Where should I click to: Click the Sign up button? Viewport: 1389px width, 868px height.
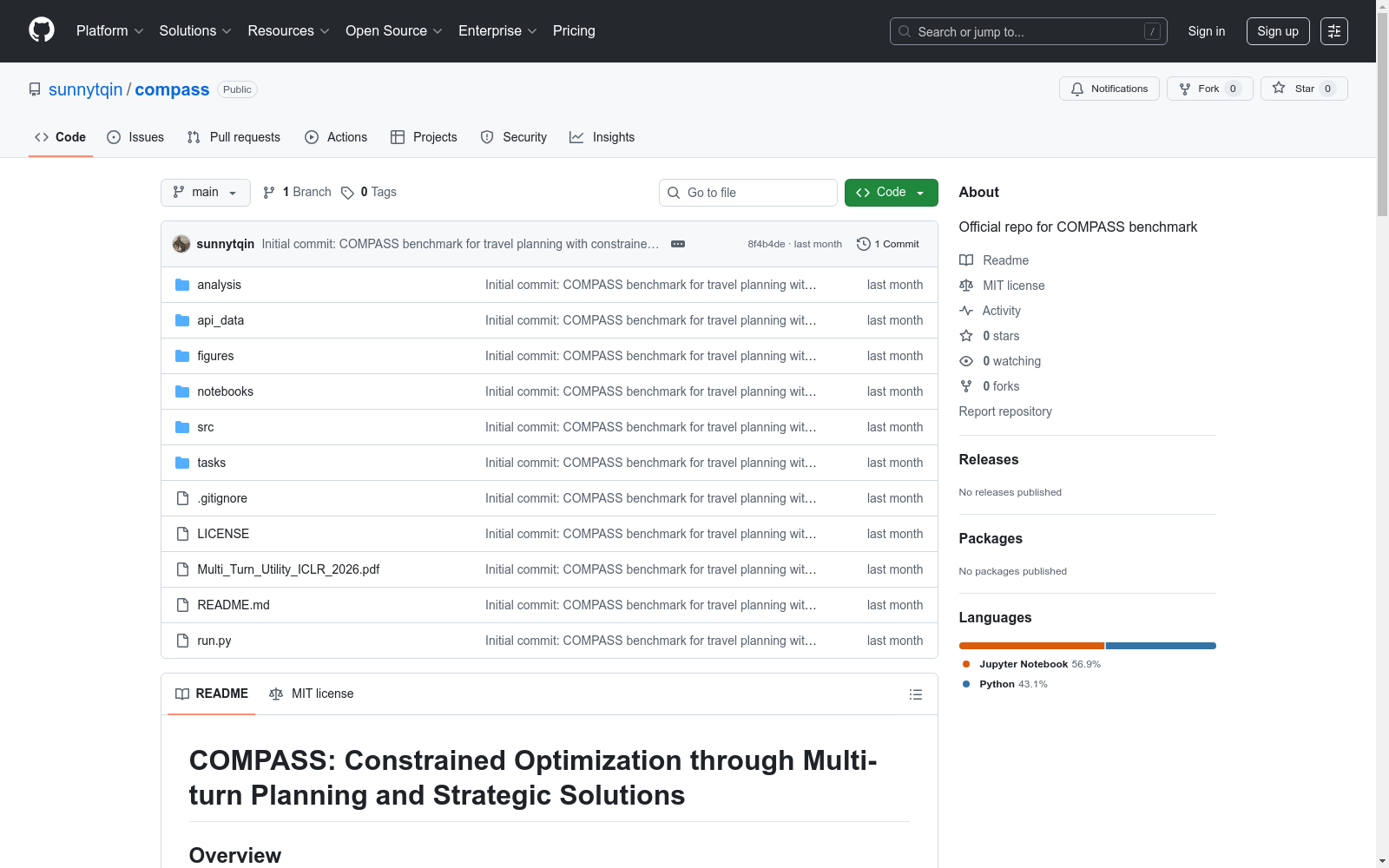(x=1278, y=31)
